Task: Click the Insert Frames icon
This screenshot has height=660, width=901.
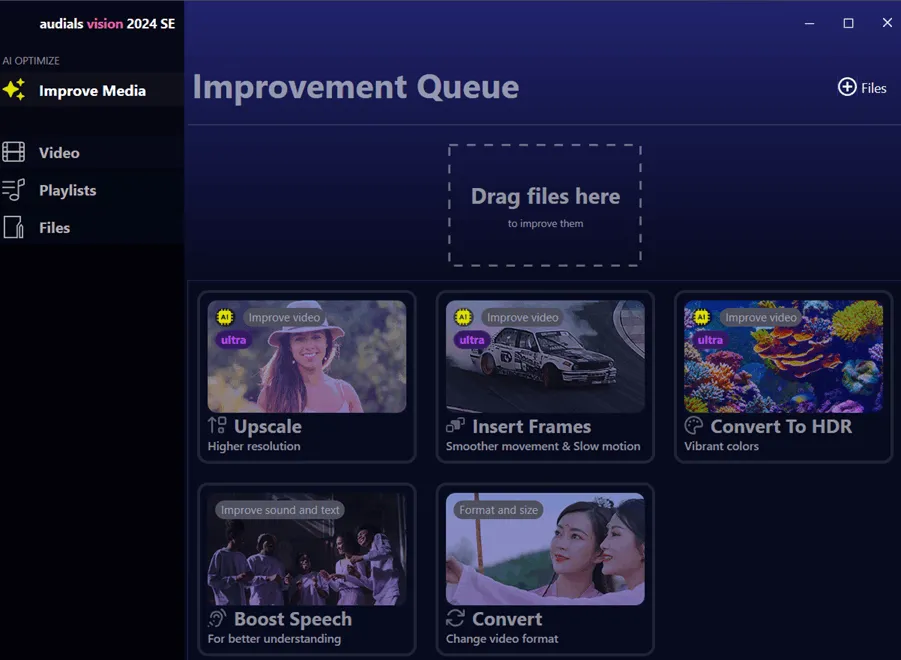Action: click(455, 426)
